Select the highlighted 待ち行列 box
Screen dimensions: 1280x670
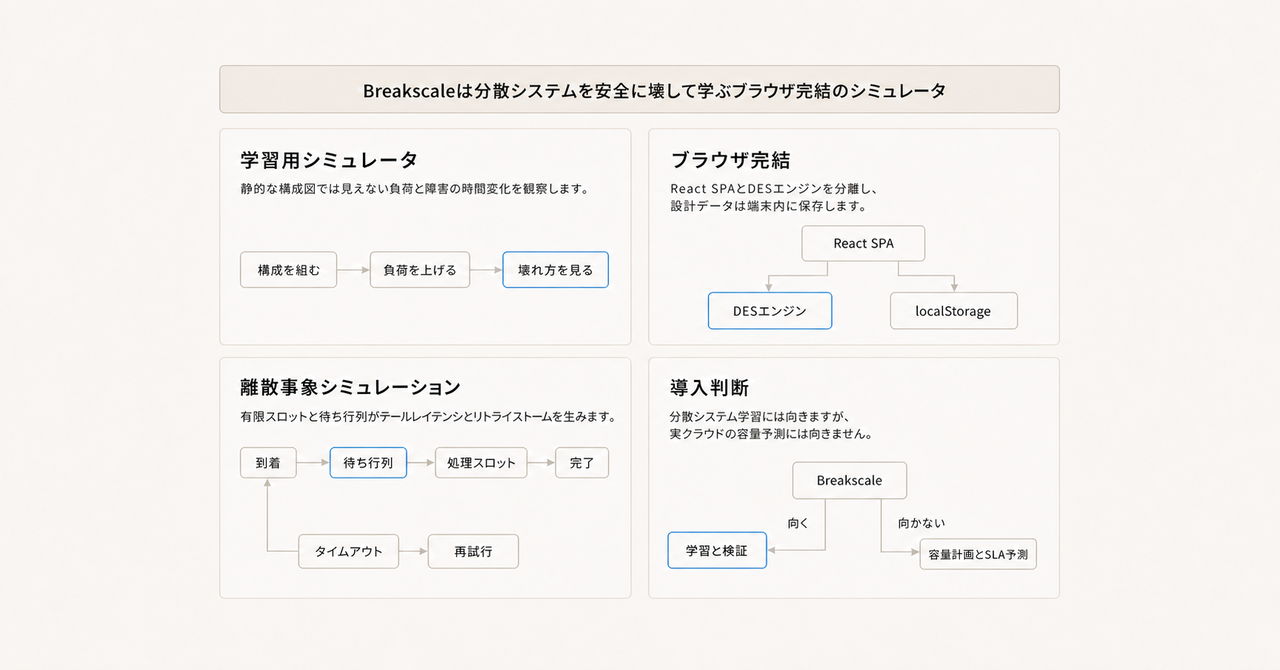coord(368,463)
